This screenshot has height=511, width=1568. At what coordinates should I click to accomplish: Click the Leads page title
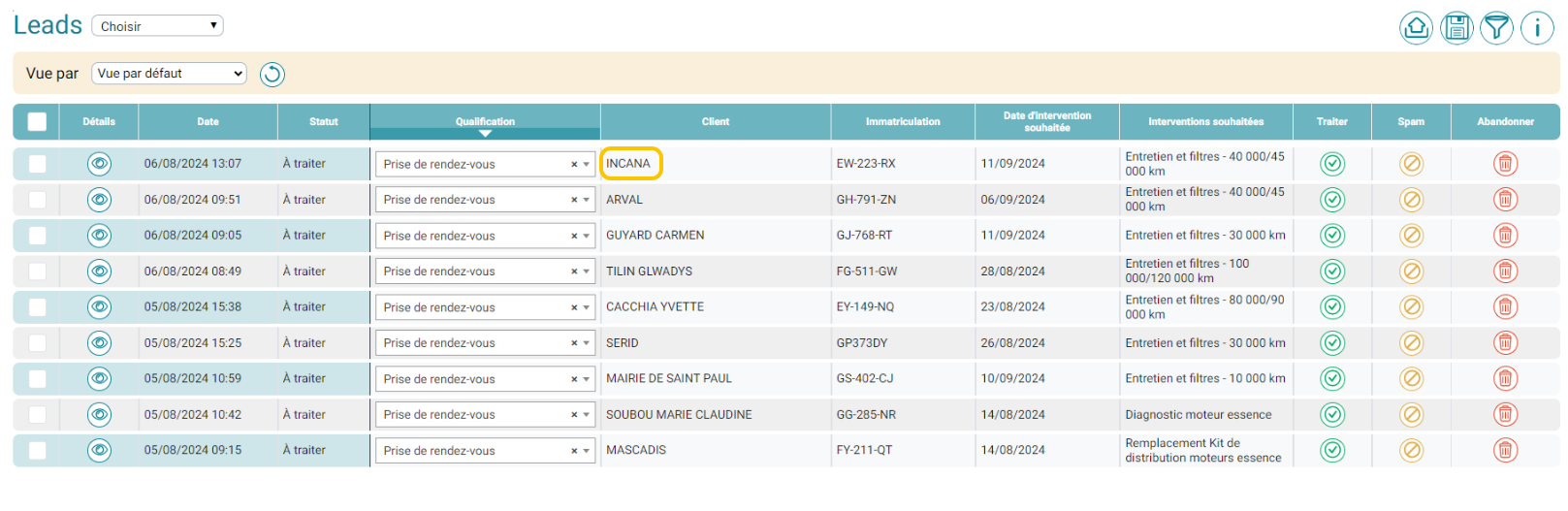point(48,25)
